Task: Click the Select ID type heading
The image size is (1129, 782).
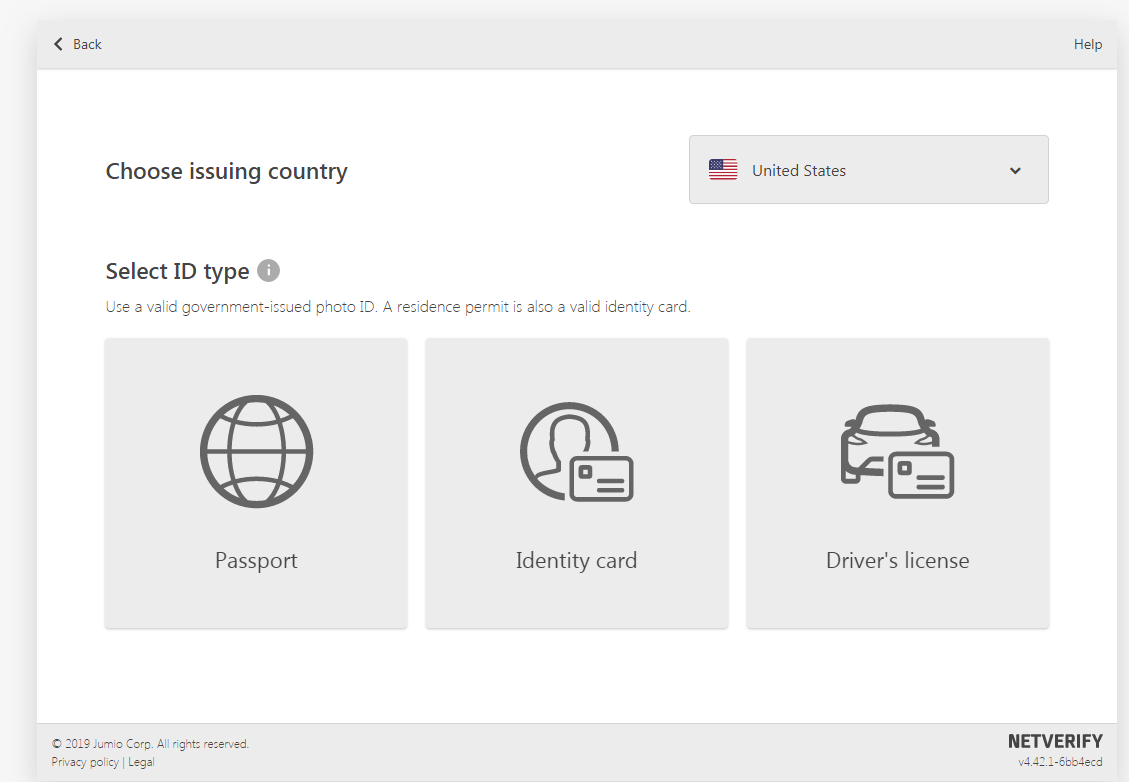Action: pos(177,271)
